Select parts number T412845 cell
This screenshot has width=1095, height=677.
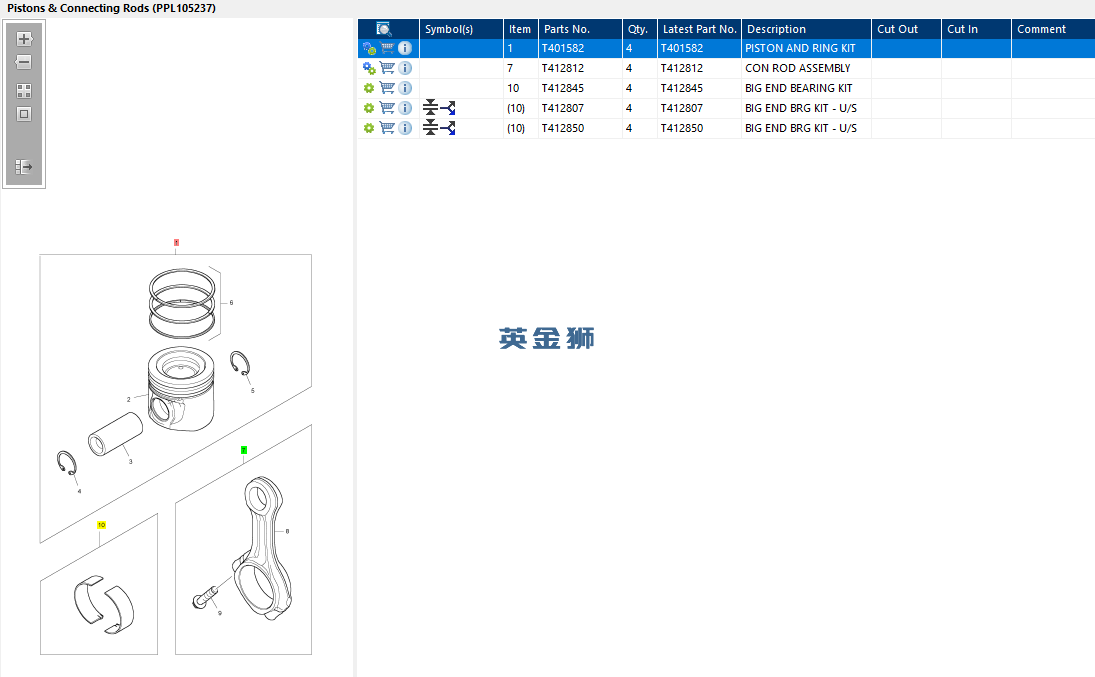click(580, 88)
